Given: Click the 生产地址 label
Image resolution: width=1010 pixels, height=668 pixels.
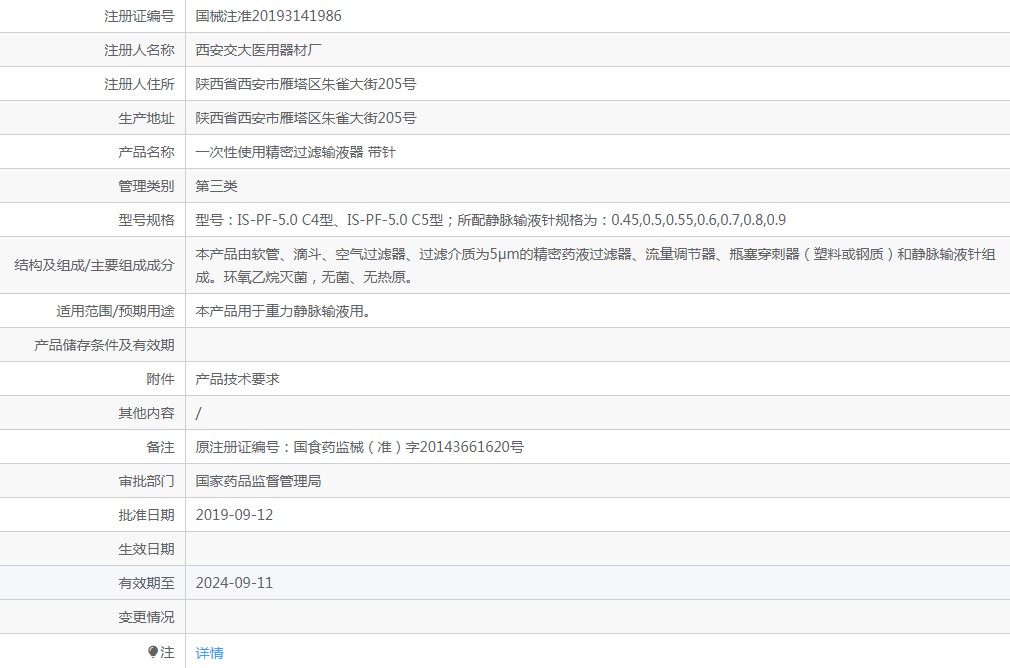Looking at the screenshot, I should coord(146,119).
